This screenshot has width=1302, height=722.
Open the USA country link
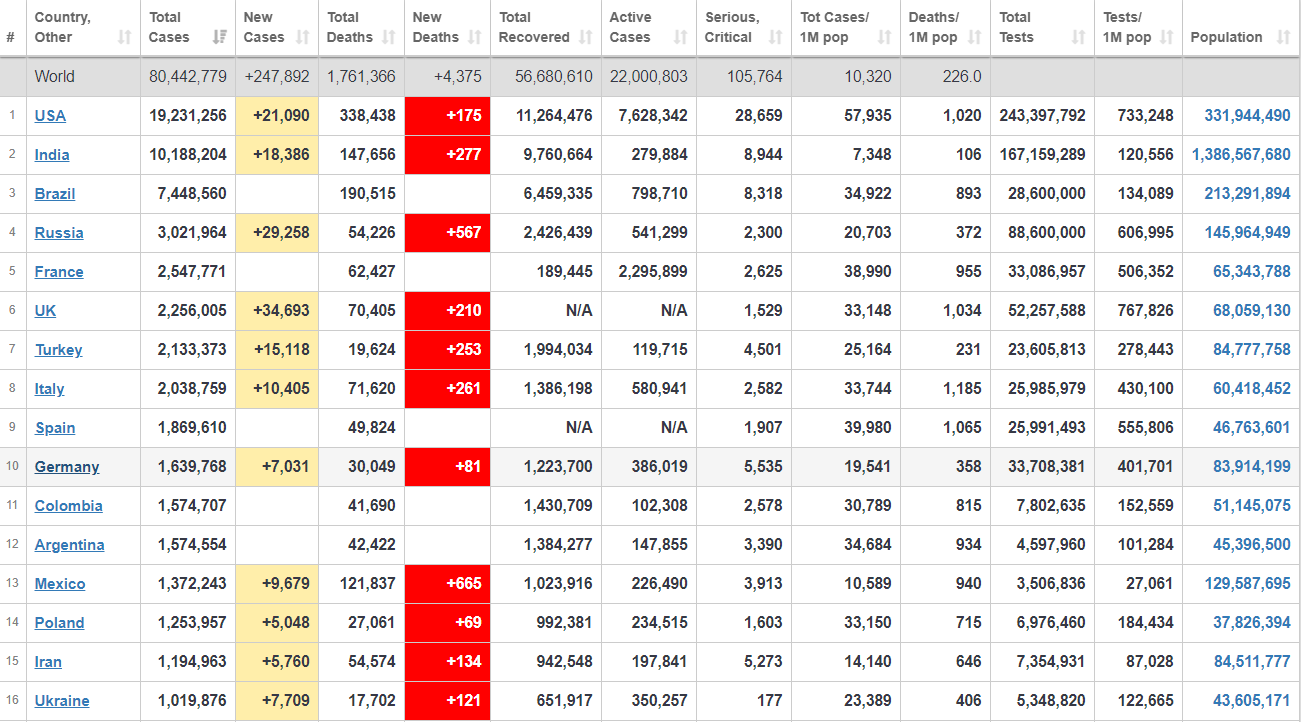tap(50, 116)
